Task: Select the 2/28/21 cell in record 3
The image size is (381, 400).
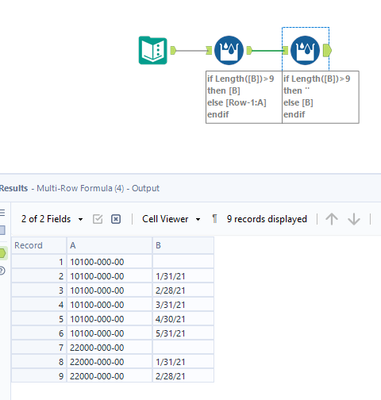Action: pyautogui.click(x=183, y=291)
